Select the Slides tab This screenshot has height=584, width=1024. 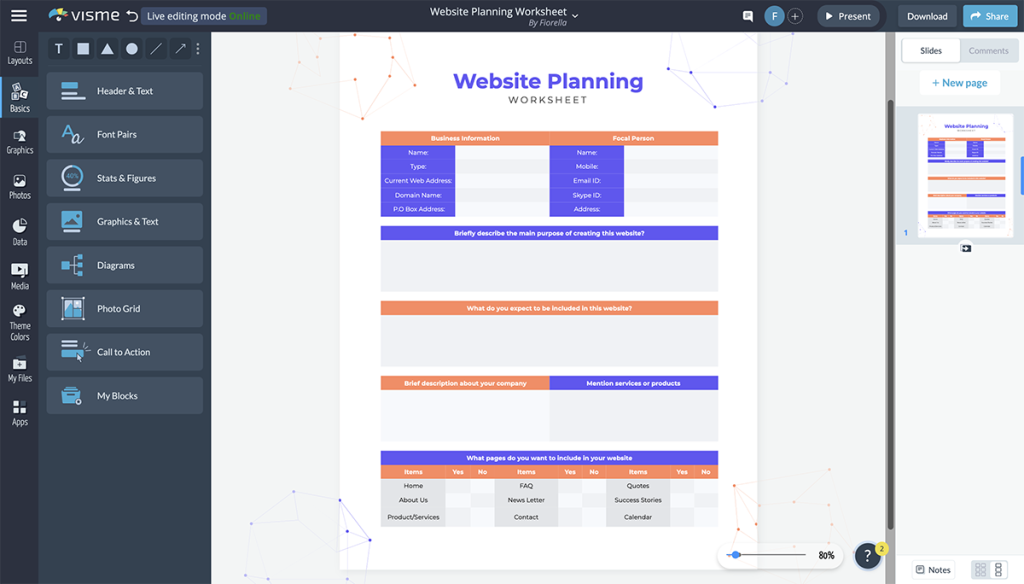tap(930, 49)
